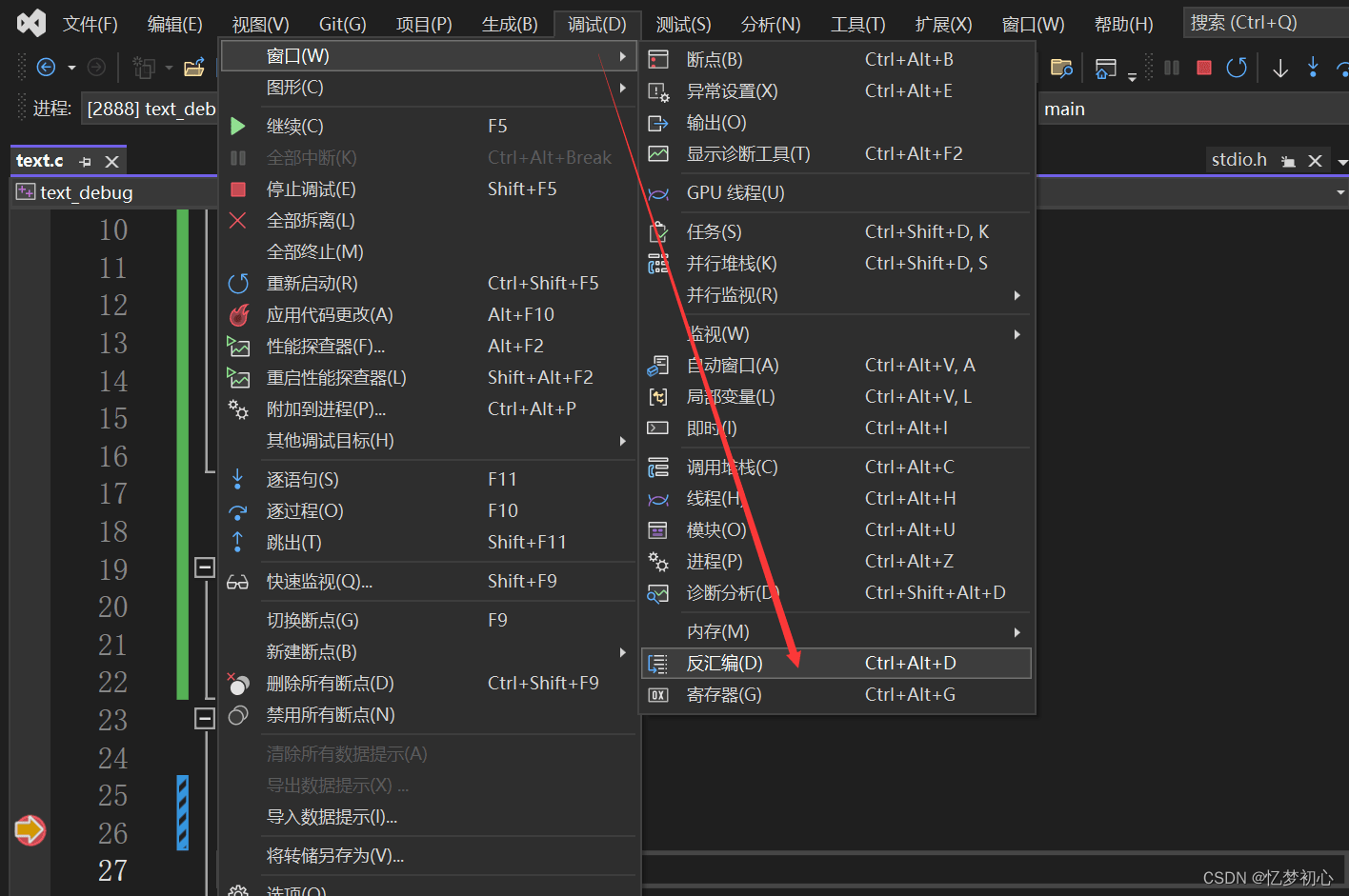1349x896 pixels.
Task: Expand Other Debug Targets (其他调试目标) submenu
Action: (428, 441)
